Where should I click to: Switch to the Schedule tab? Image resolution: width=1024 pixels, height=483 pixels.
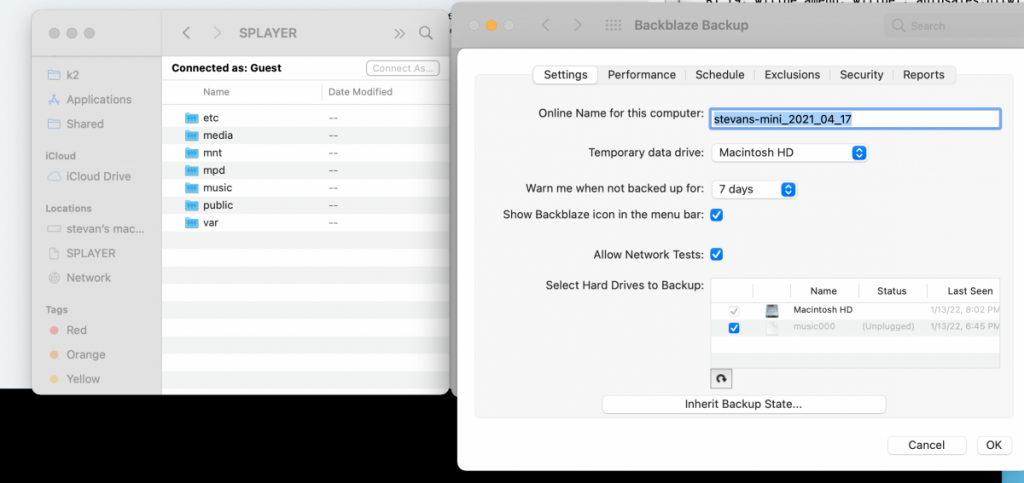coord(720,75)
